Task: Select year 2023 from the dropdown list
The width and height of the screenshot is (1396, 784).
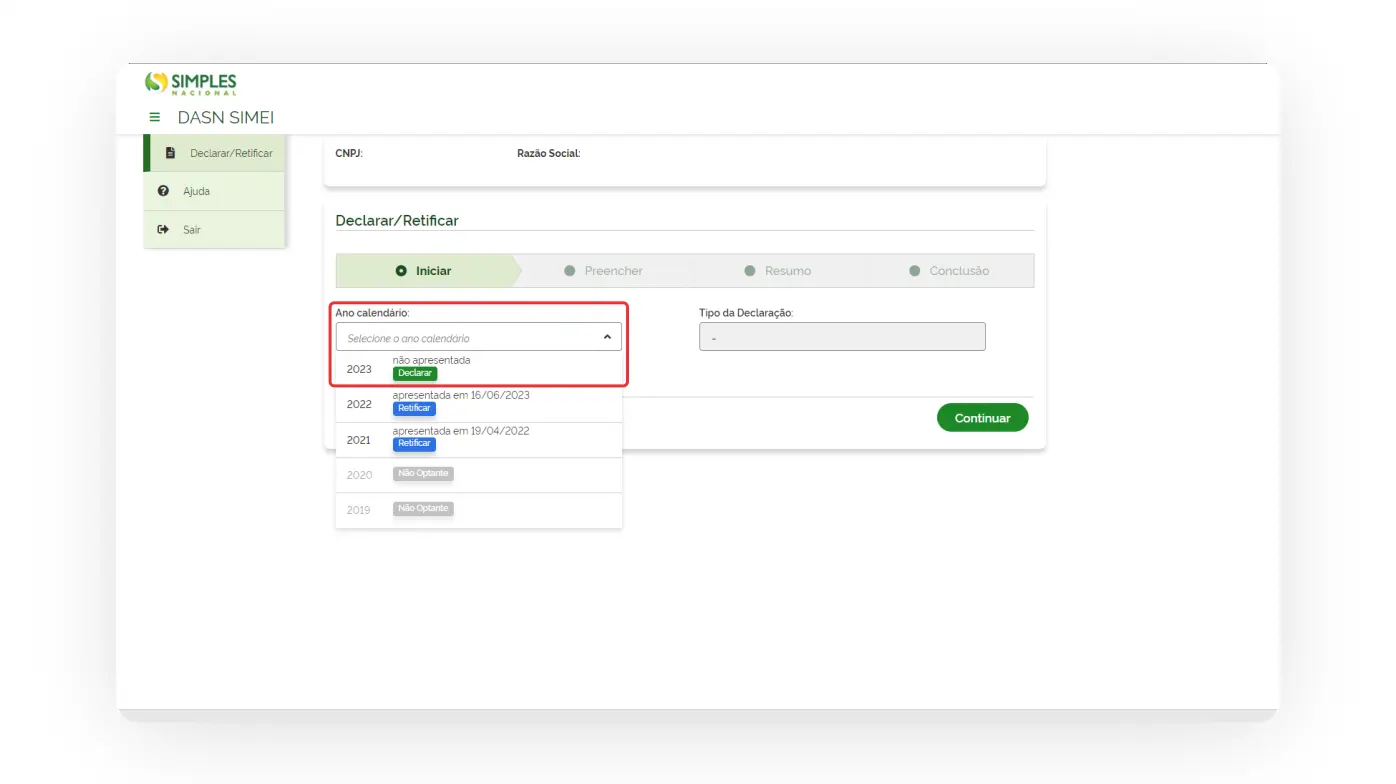Action: [x=359, y=369]
